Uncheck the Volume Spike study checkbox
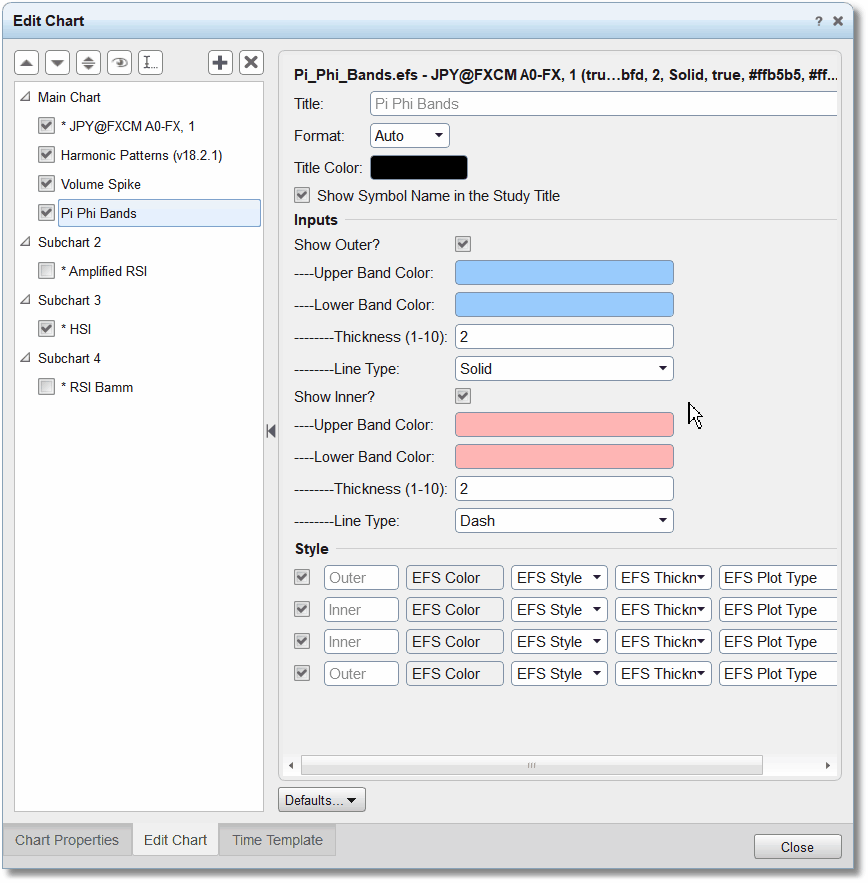Viewport: 868px width, 883px height. tap(46, 184)
